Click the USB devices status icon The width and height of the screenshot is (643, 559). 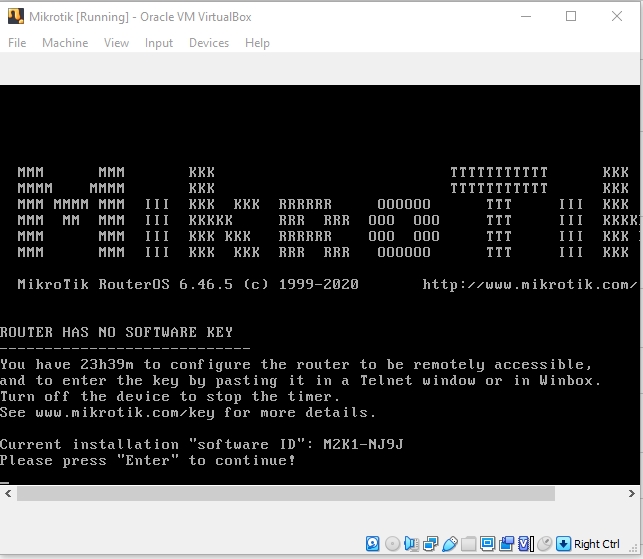click(x=450, y=544)
